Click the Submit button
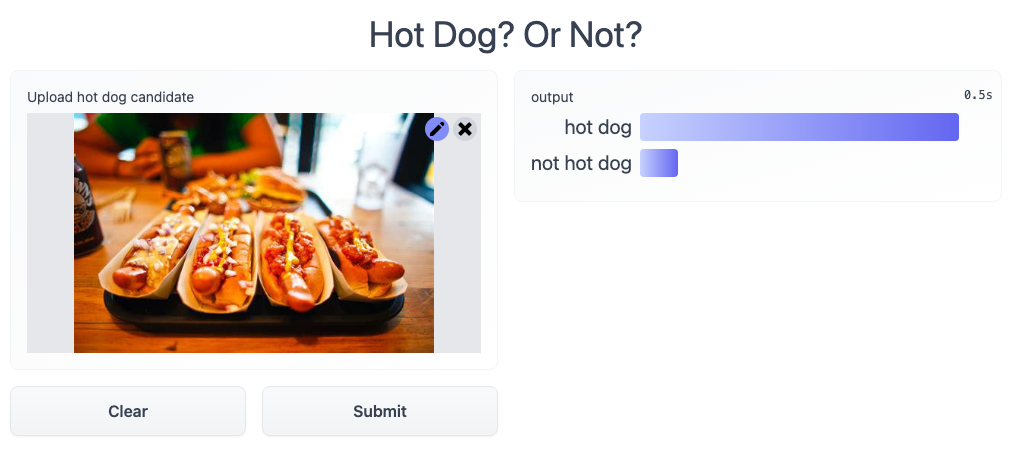Screen dimensions: 1011x460 point(380,411)
